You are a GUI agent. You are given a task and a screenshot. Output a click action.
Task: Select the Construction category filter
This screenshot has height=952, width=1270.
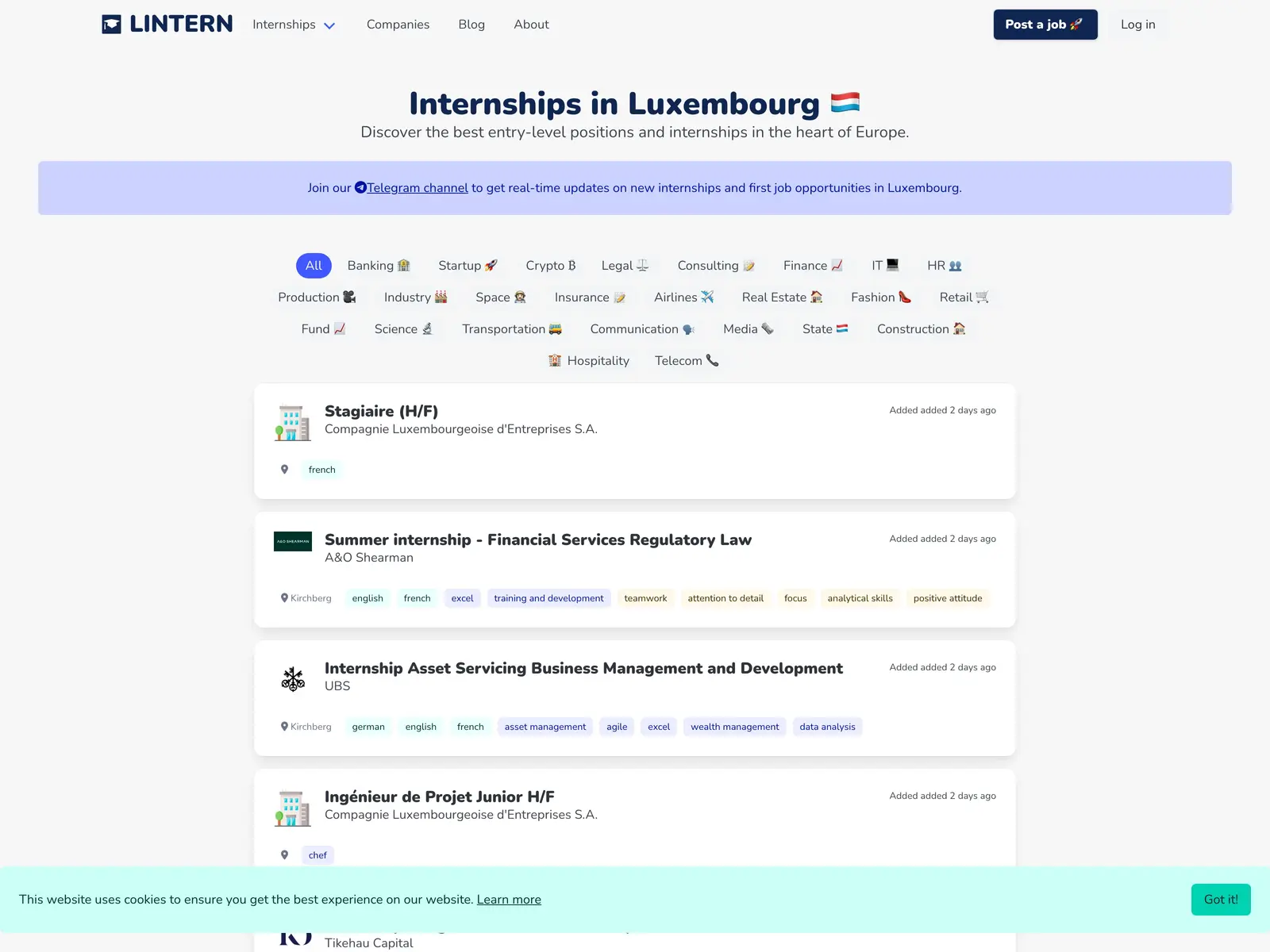[x=921, y=329]
